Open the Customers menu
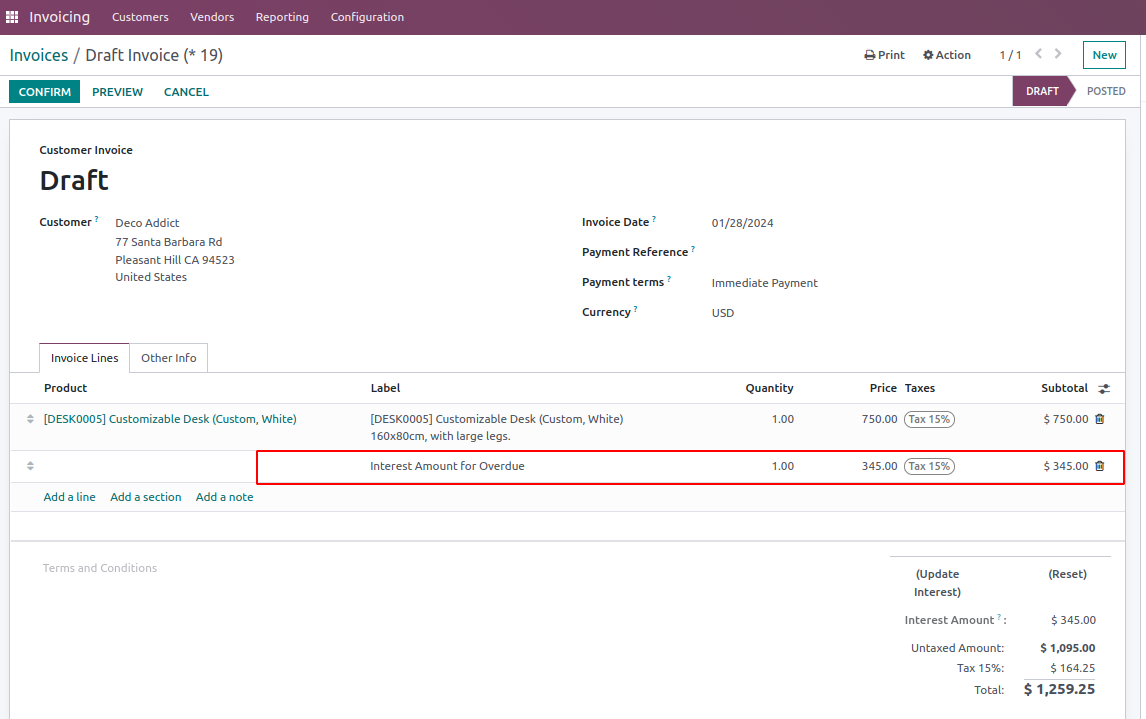This screenshot has height=719, width=1146. point(140,17)
